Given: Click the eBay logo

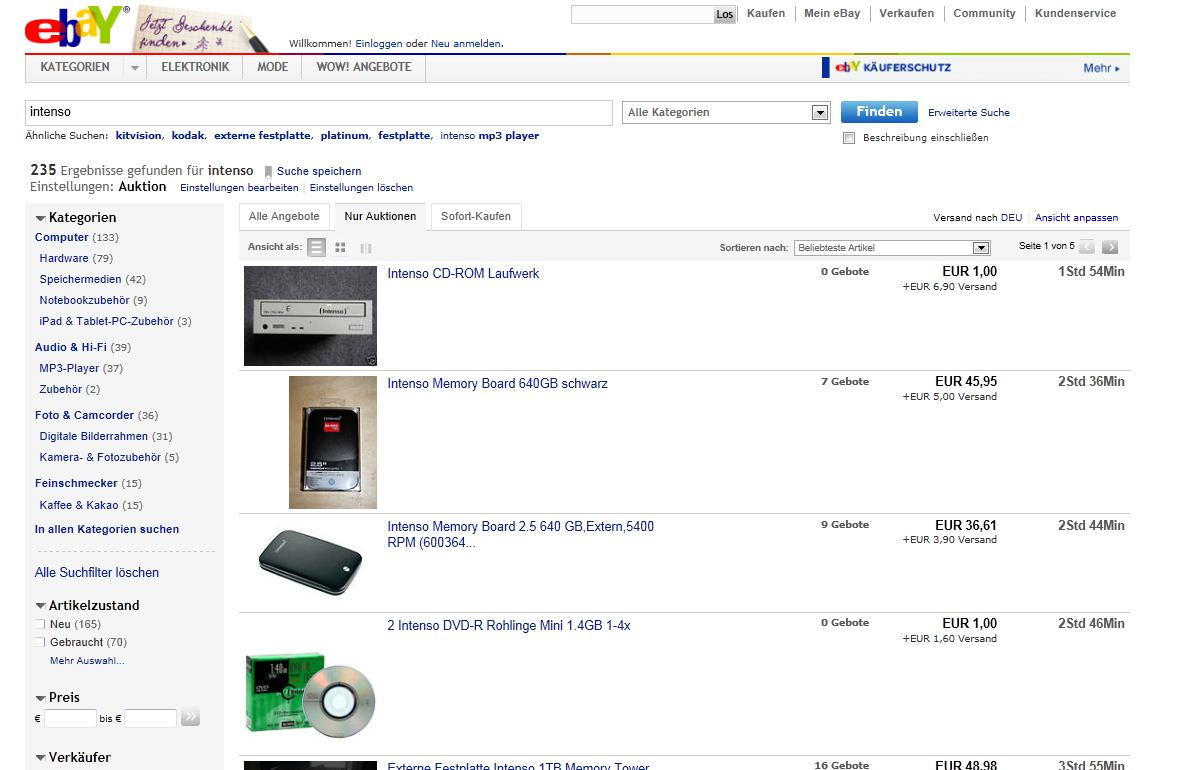Looking at the screenshot, I should tap(75, 27).
